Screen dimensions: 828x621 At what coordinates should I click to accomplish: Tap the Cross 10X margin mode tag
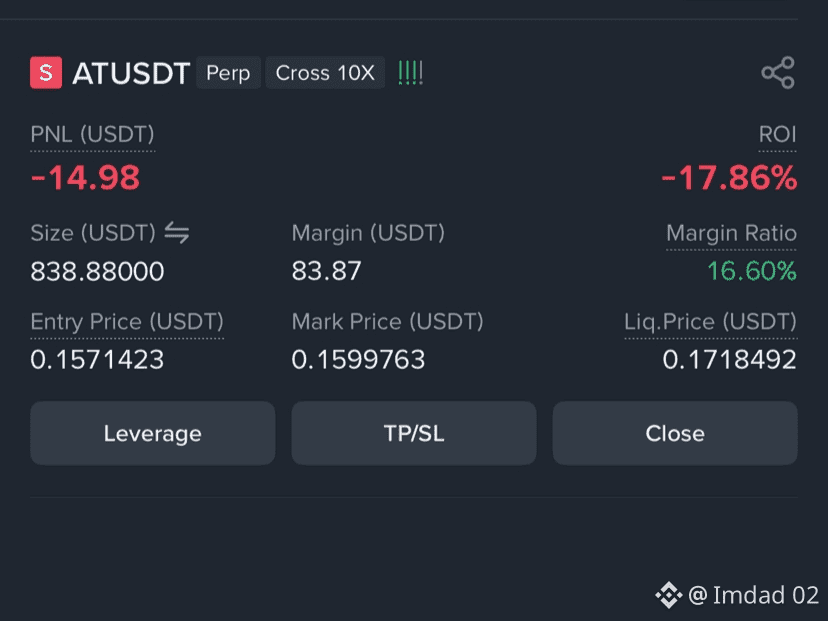pyautogui.click(x=325, y=73)
